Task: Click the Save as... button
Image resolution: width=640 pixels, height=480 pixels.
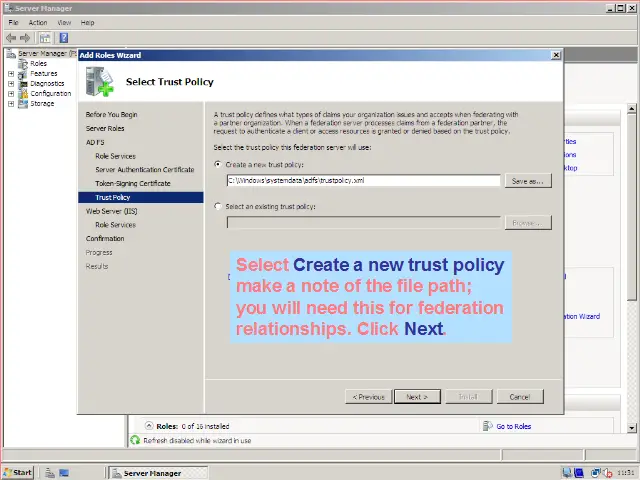Action: 528,181
